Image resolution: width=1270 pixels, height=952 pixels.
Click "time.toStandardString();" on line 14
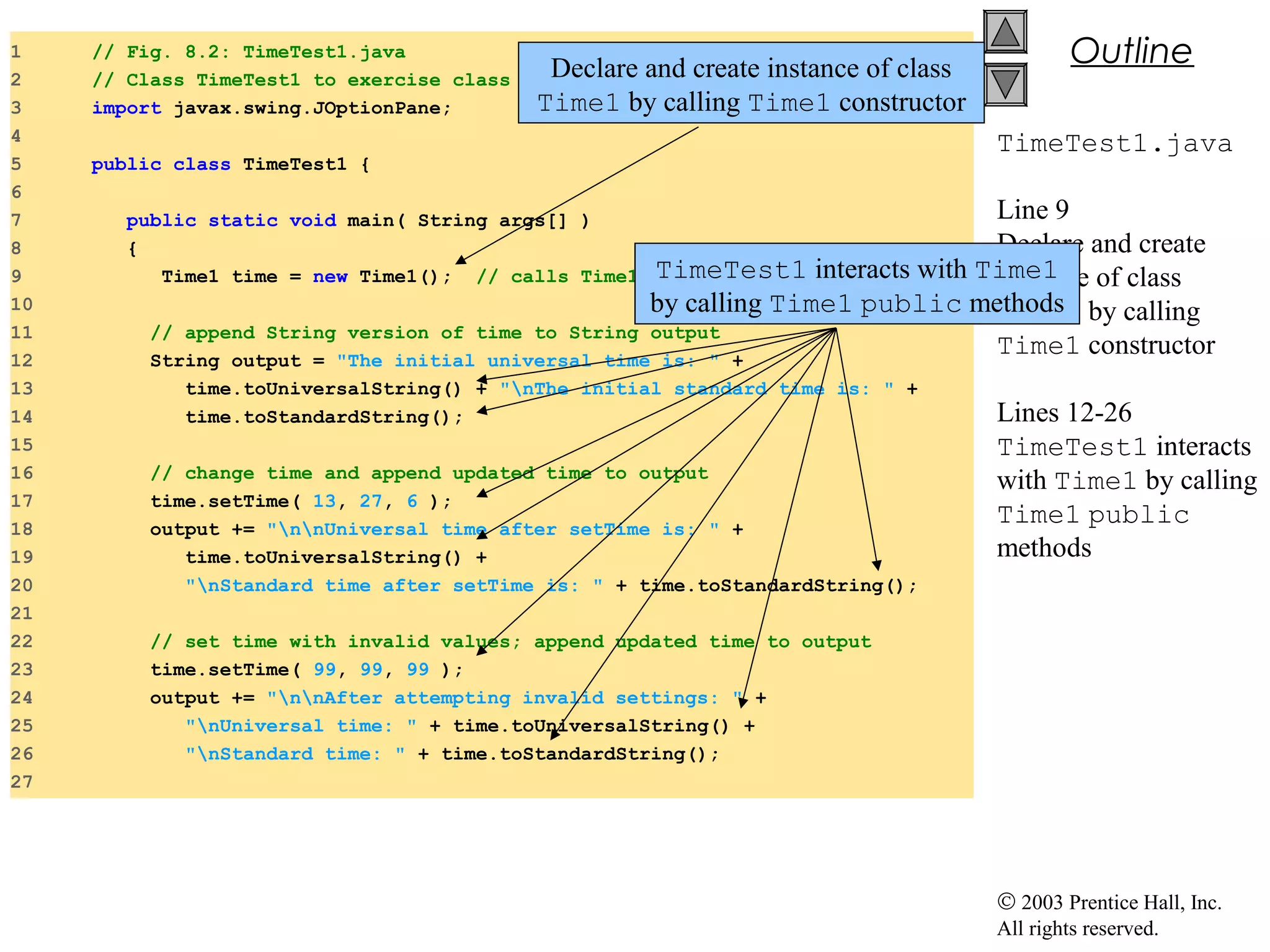324,417
